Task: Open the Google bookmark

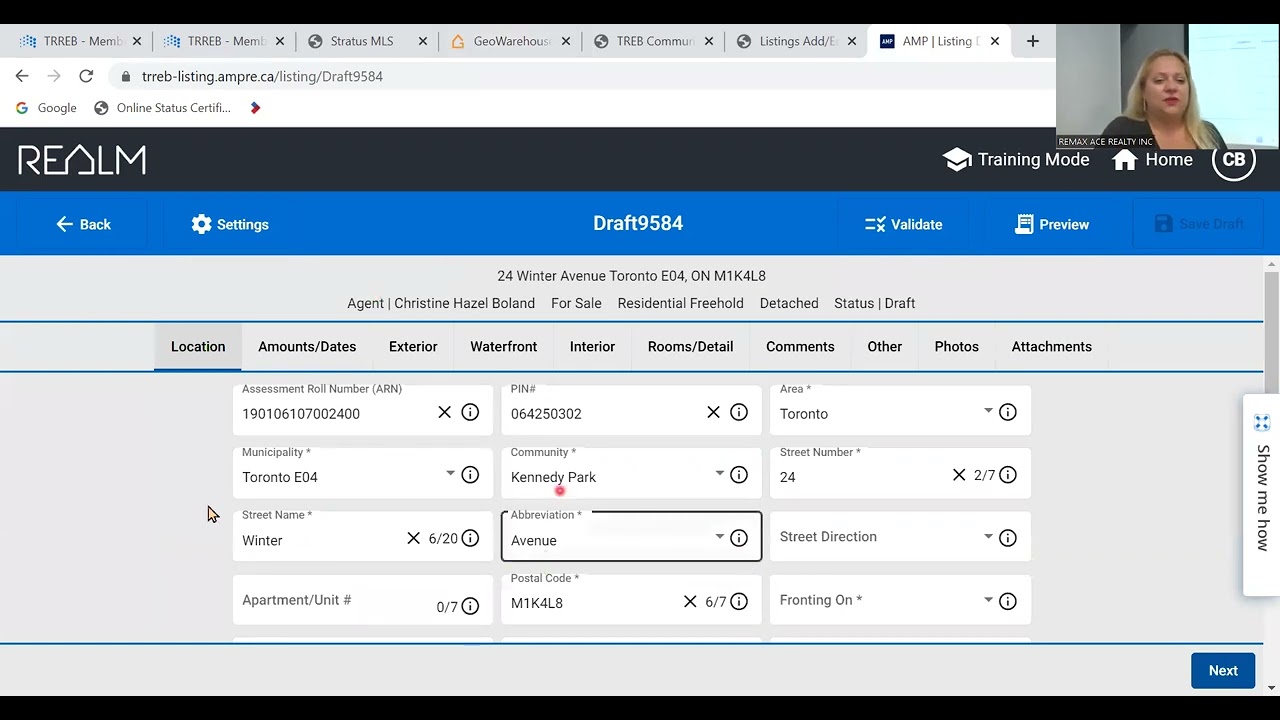Action: [46, 108]
